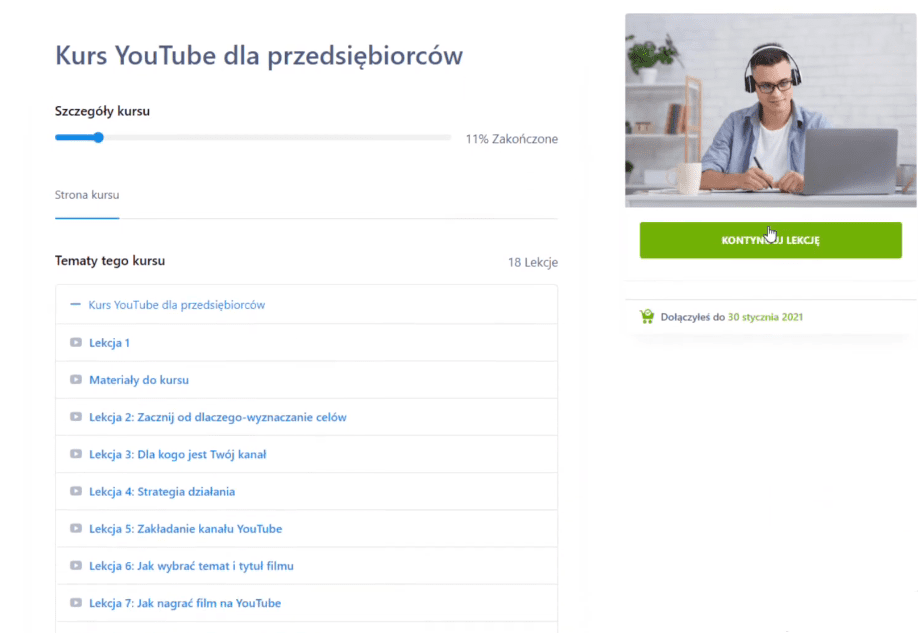Click the video icon for Lekcja 3

[x=76, y=454]
